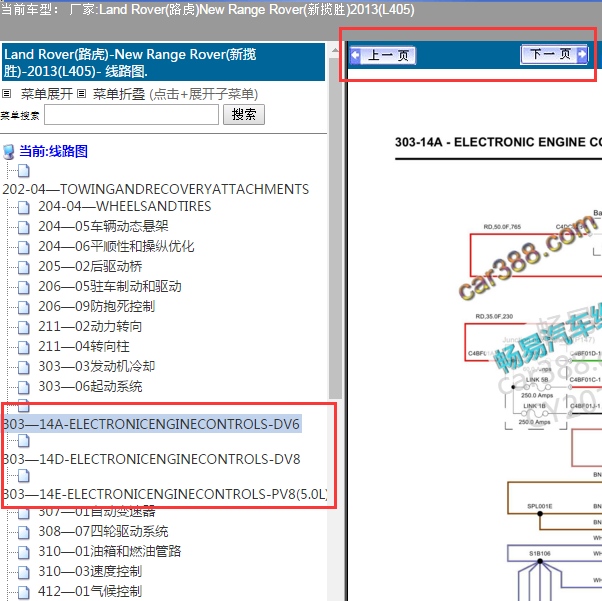Open 211—04转向柱 entry
The width and height of the screenshot is (602, 601).
coord(83,346)
